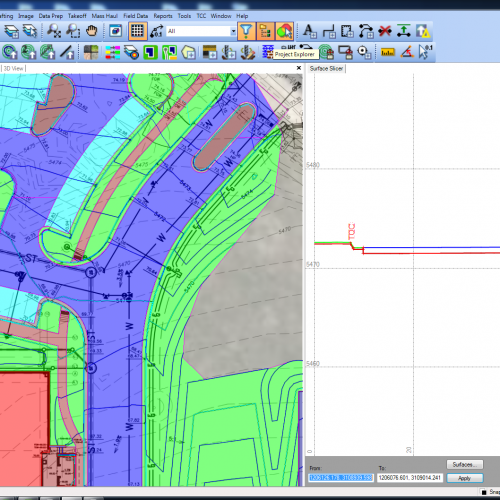Select the Pan hand tool
This screenshot has width=500, height=500.
[x=91, y=31]
